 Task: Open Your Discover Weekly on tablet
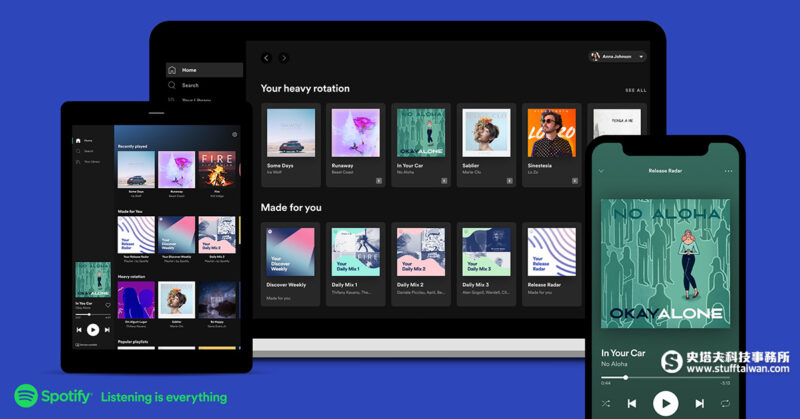(x=177, y=235)
